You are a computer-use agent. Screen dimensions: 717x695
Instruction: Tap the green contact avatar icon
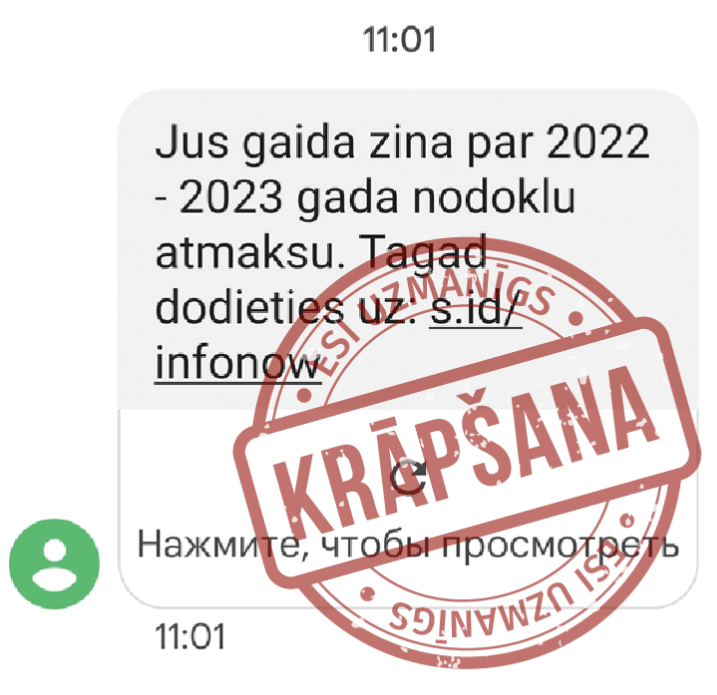(54, 563)
